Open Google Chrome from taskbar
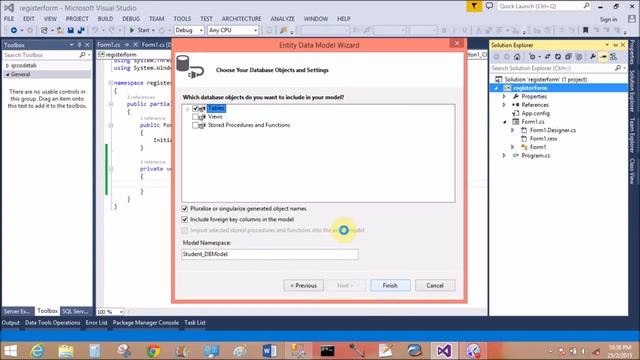This screenshot has width=640, height=360. pyautogui.click(x=153, y=351)
